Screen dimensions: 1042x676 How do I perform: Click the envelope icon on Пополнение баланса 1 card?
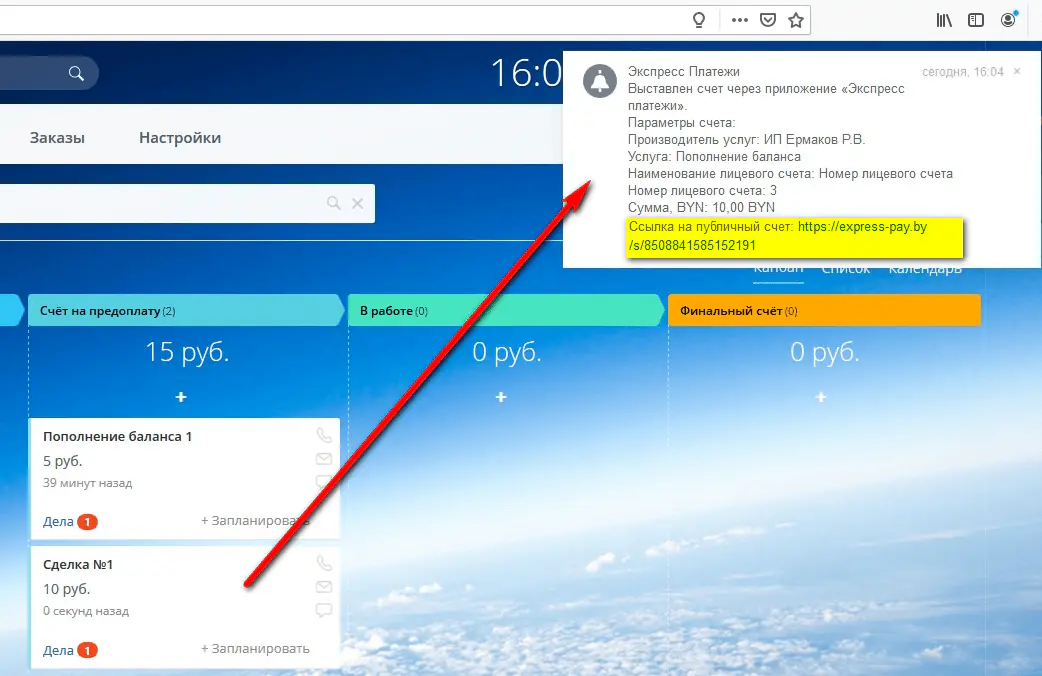pos(323,459)
